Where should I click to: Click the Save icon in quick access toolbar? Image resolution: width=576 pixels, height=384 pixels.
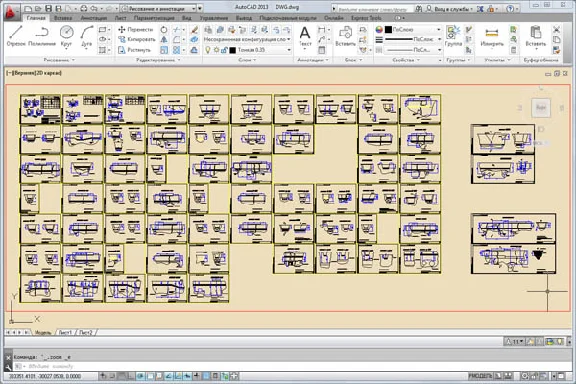48,8
